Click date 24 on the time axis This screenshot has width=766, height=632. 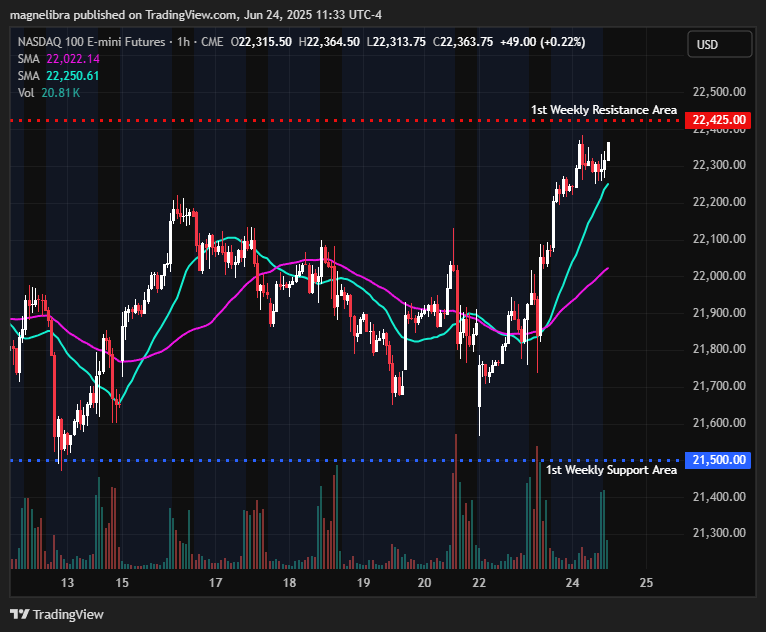573,583
